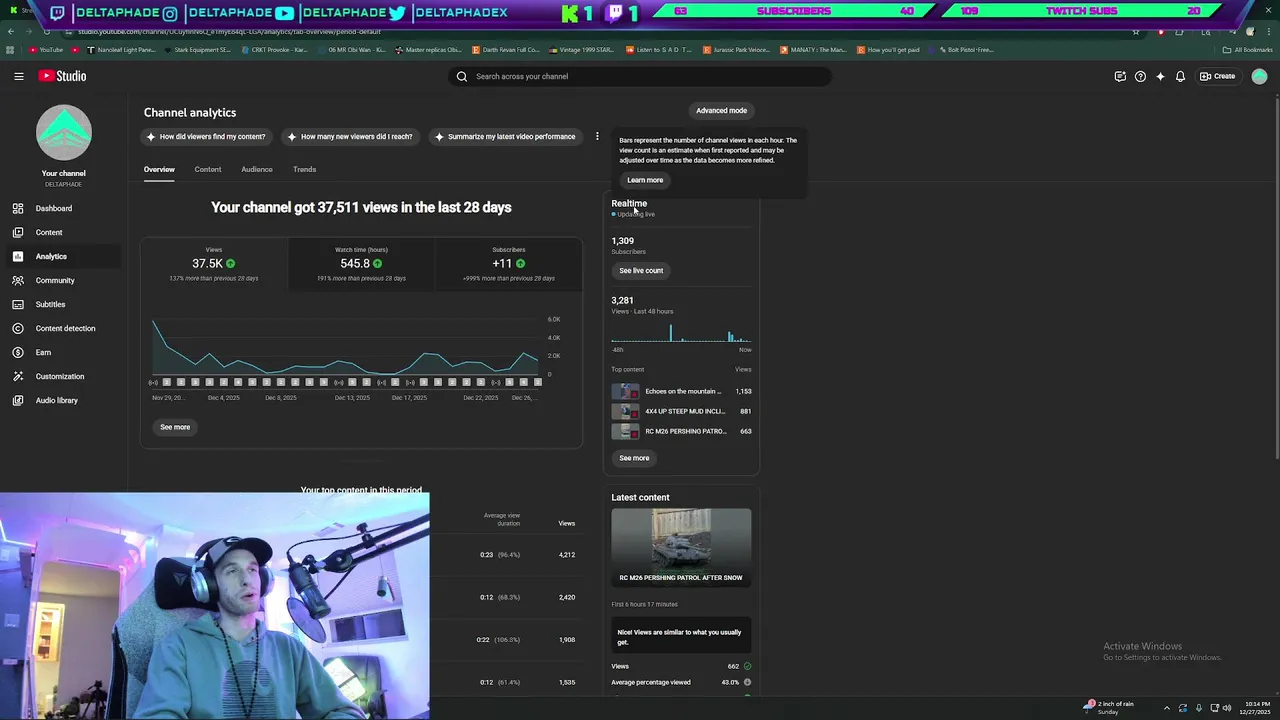Click the sparkle Ask Studio icon
This screenshot has height=720, width=1280.
(1160, 76)
